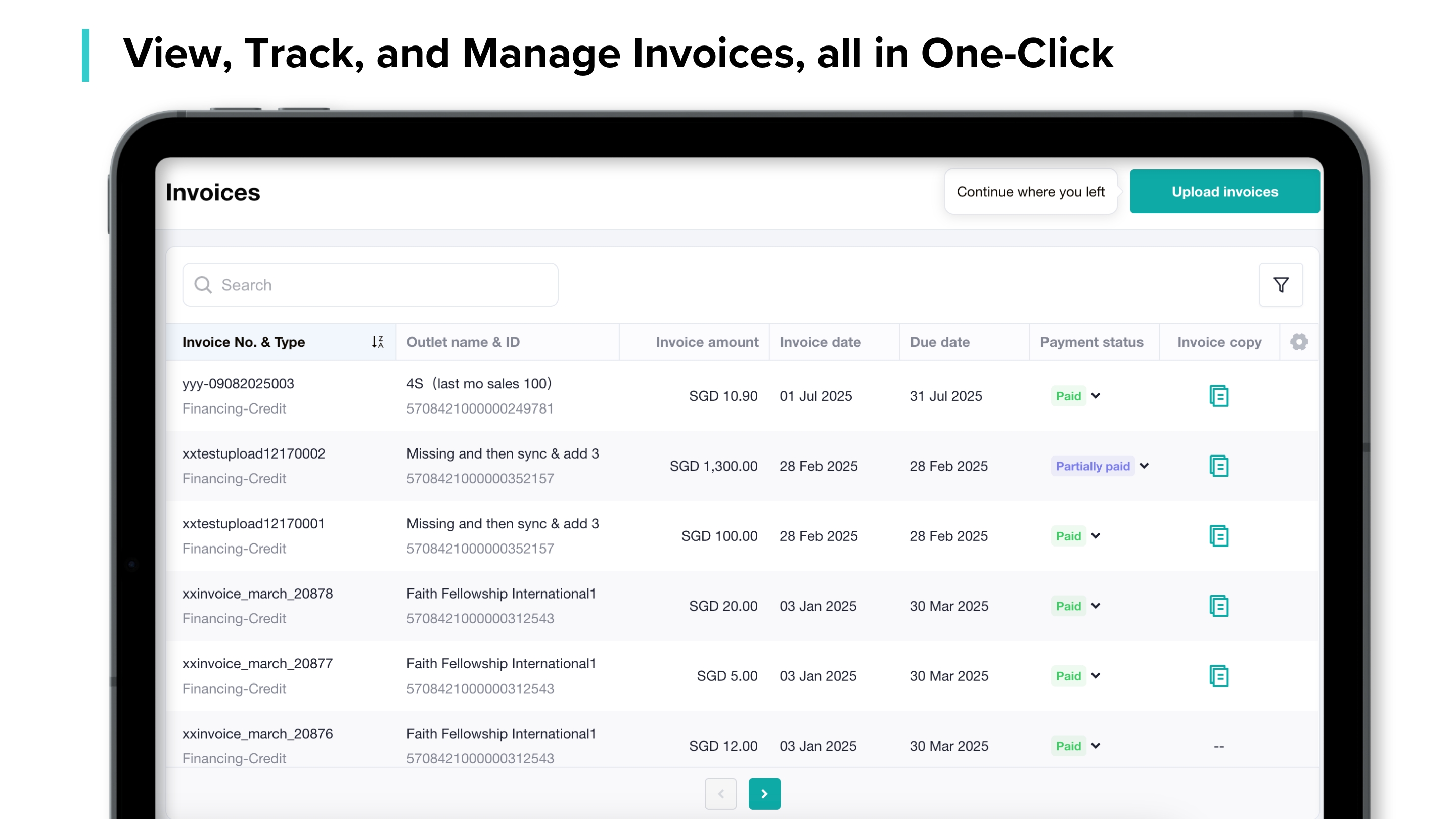1456x819 pixels.
Task: Expand Partially paid dropdown for xxtestupload12170002
Action: (1145, 466)
